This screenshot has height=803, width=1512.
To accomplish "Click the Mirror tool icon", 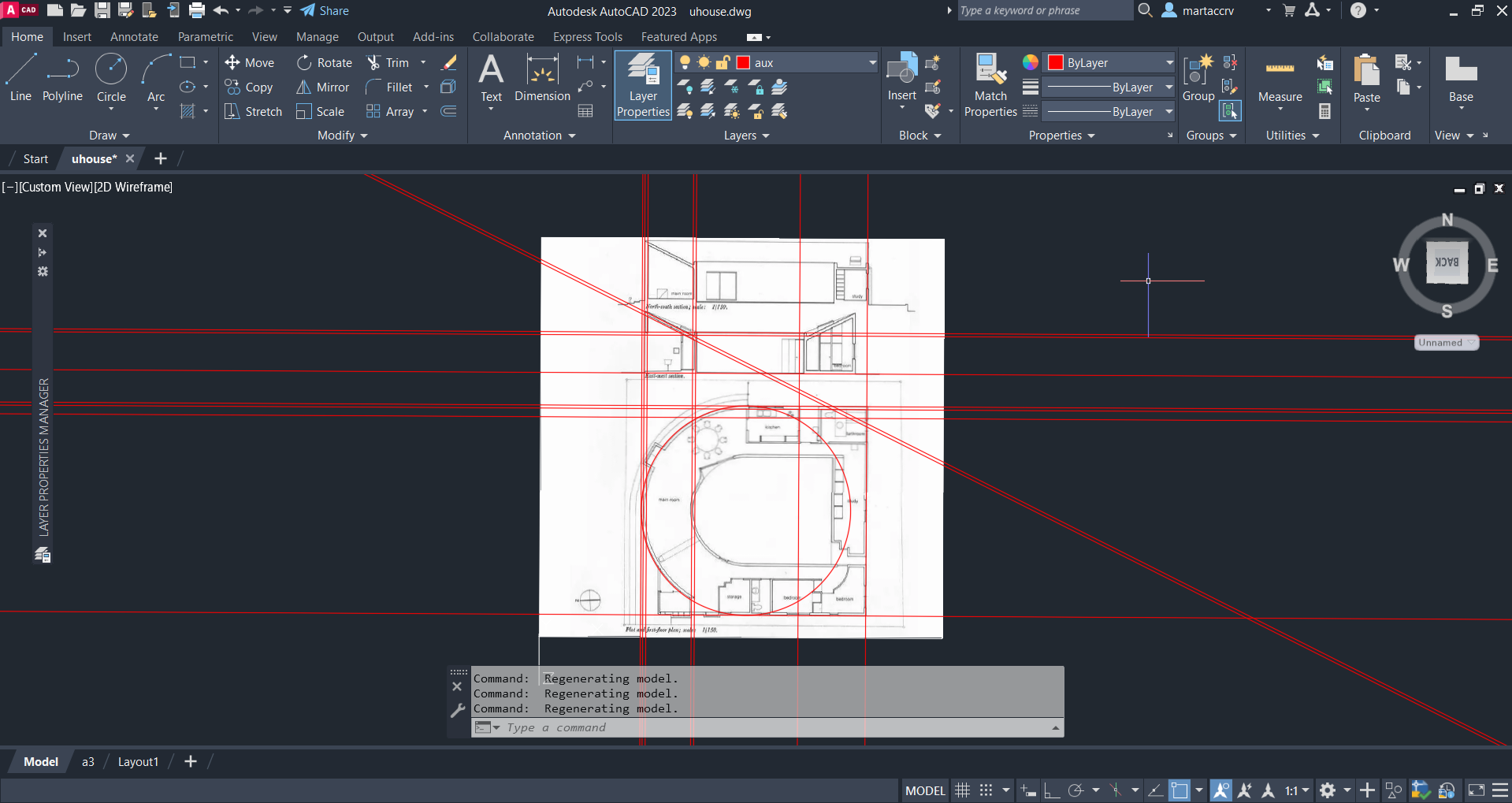I will click(x=304, y=87).
